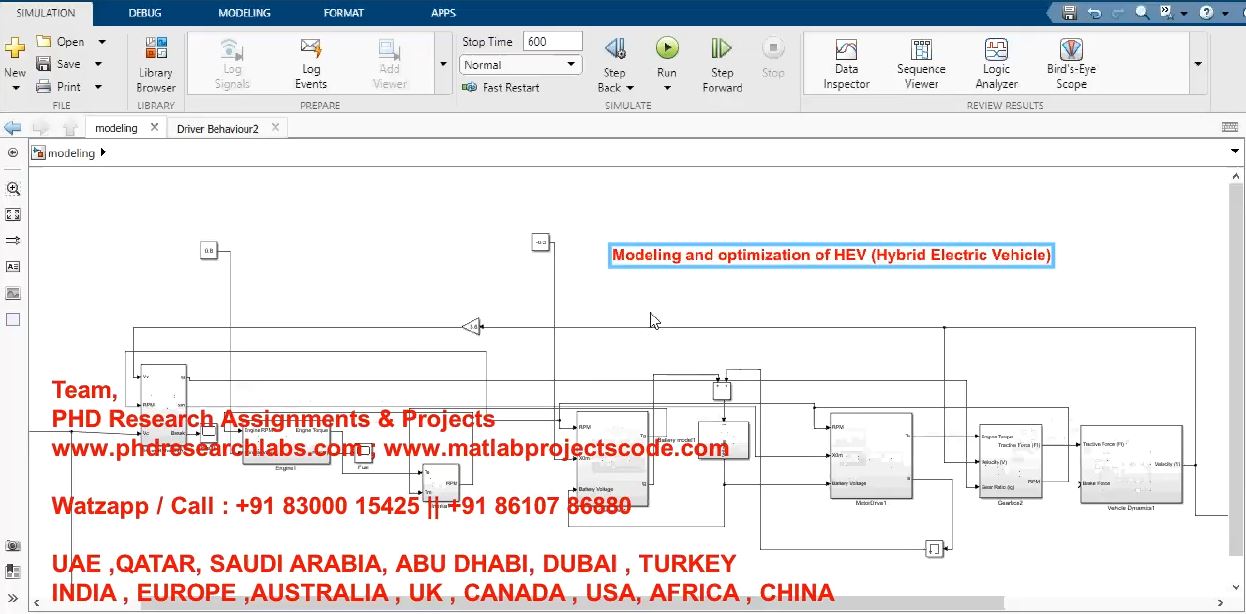The height and width of the screenshot is (614, 1246).
Task: Switch to the APPS ribbon tab
Action: (443, 13)
